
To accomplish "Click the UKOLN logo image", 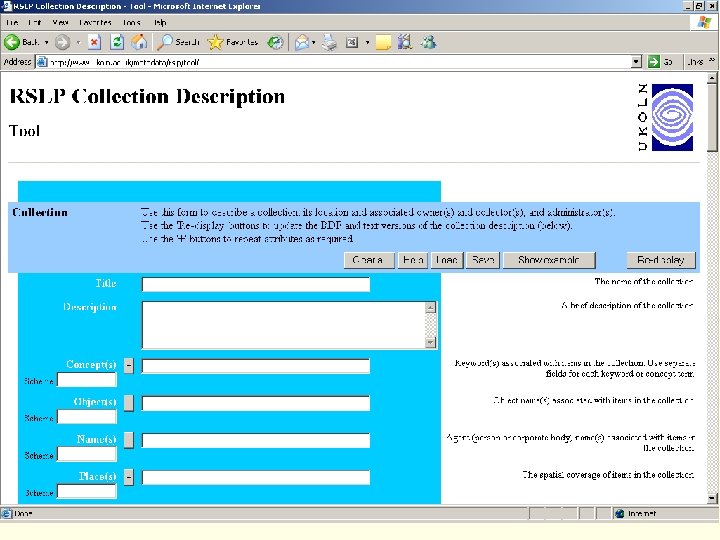I will tap(666, 117).
